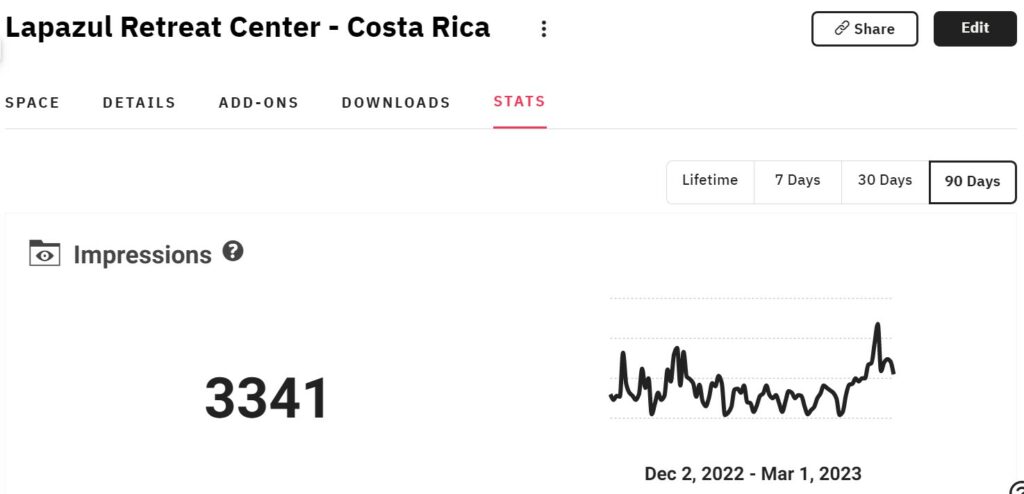Viewport: 1024px width, 494px height.
Task: Click the Impressions folder eye icon
Action: (x=44, y=254)
